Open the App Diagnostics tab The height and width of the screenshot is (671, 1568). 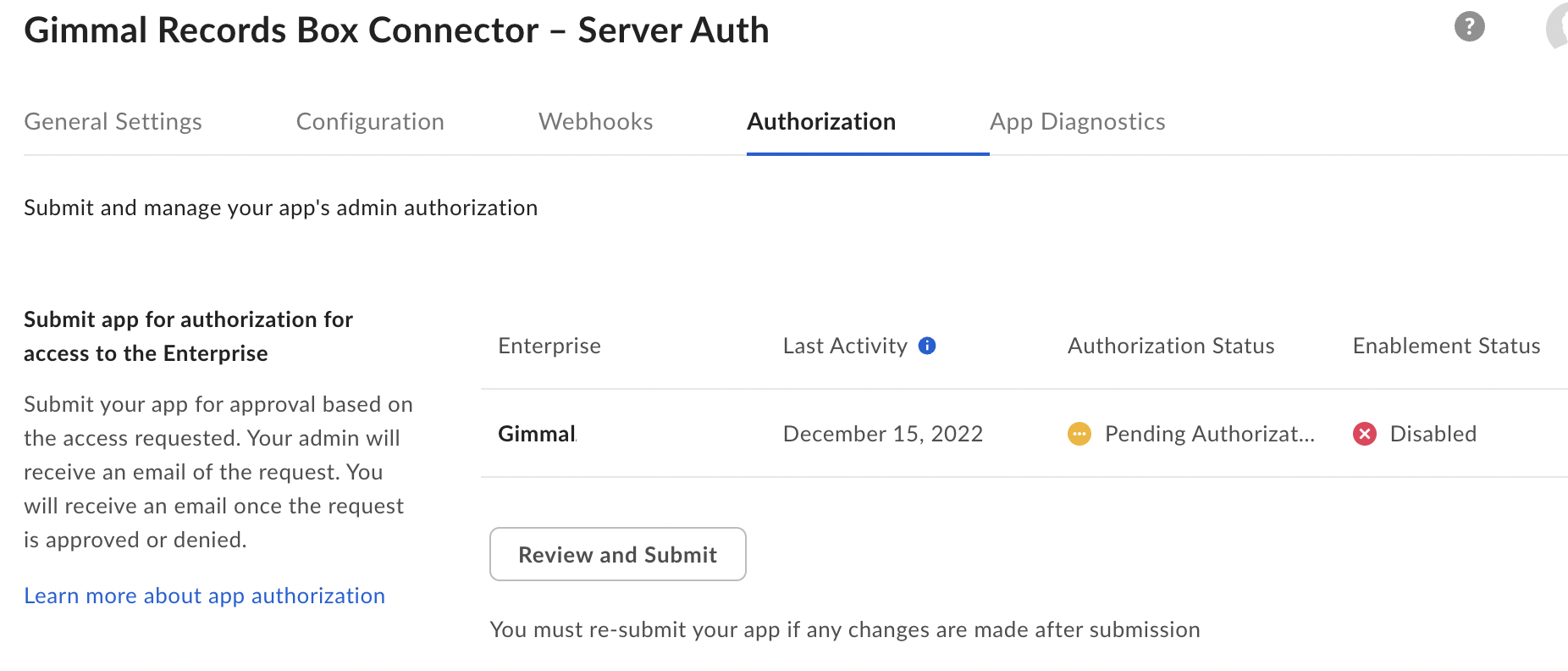[x=1077, y=122]
